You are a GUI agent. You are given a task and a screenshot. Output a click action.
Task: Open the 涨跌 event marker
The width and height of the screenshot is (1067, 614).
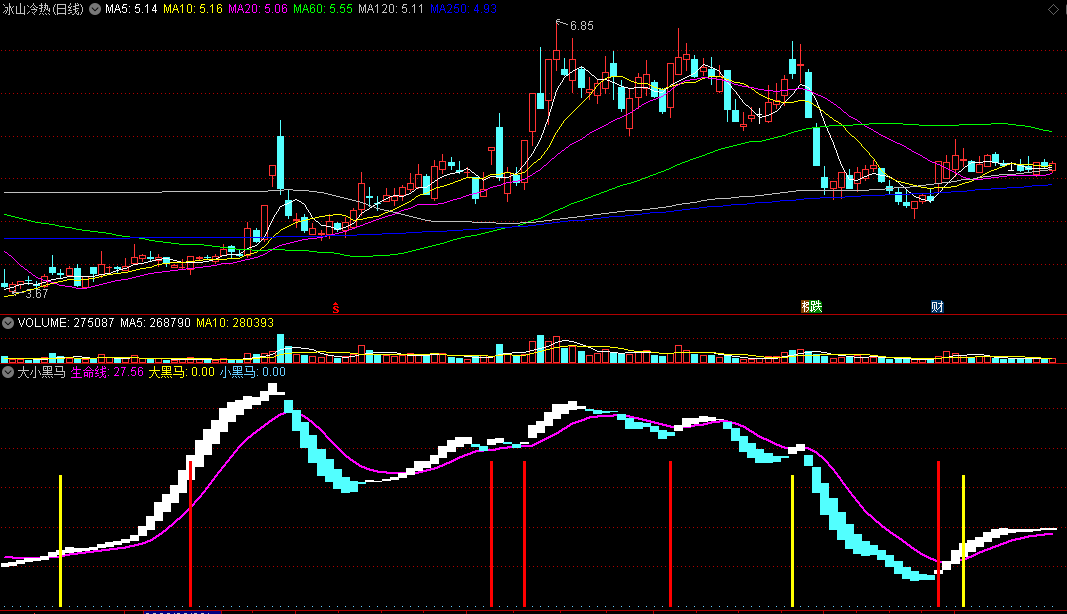811,306
